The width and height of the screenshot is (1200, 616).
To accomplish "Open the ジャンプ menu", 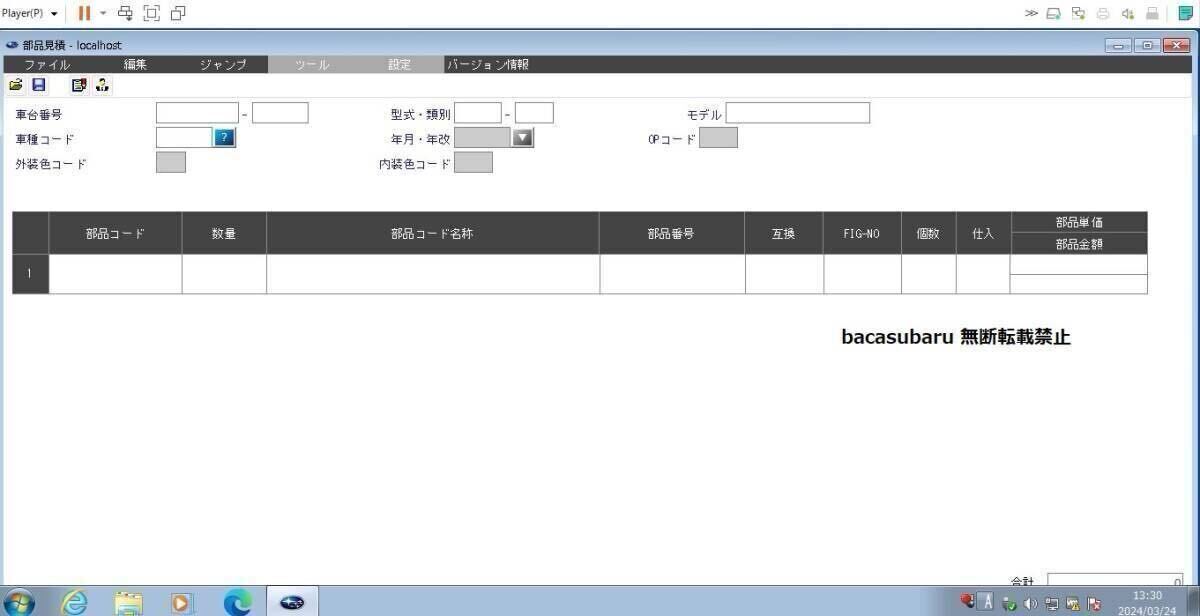I will coord(223,64).
